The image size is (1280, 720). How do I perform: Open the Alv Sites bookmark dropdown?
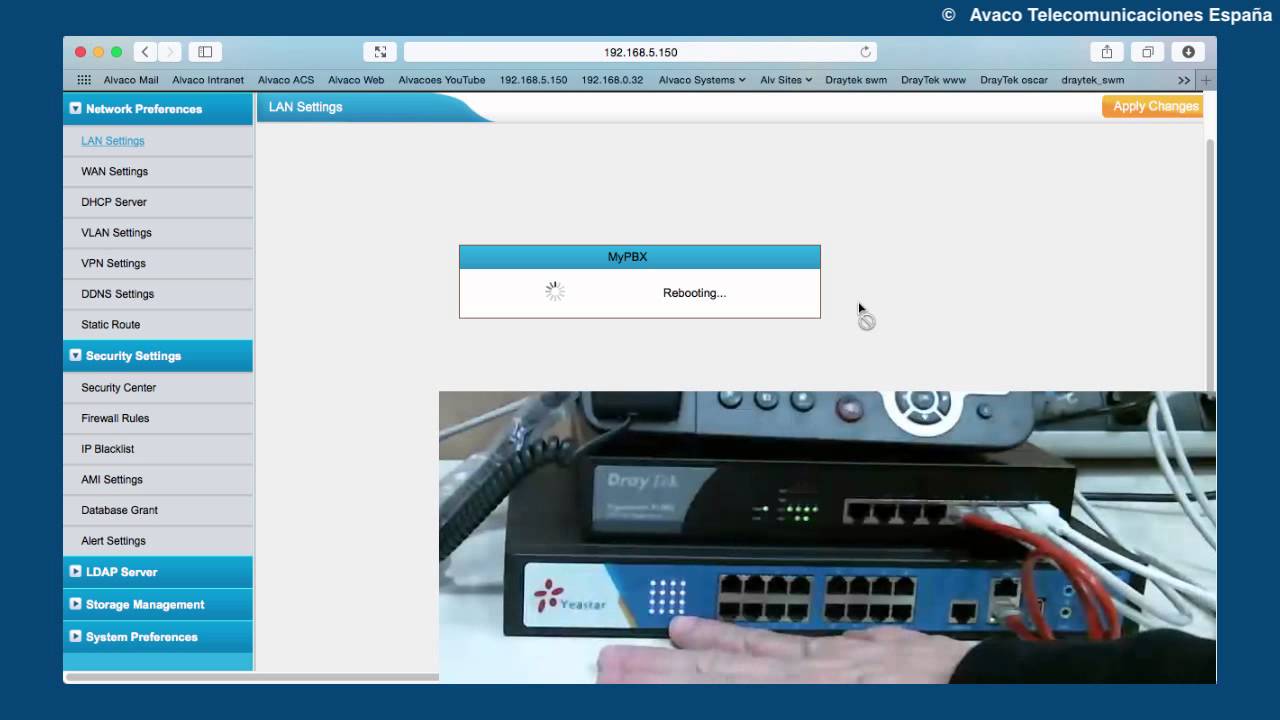pyautogui.click(x=786, y=80)
